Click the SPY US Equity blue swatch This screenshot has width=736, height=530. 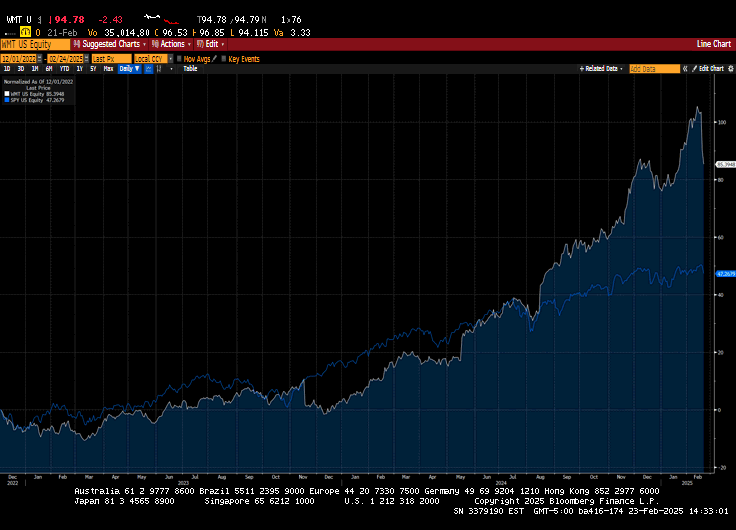point(5,101)
